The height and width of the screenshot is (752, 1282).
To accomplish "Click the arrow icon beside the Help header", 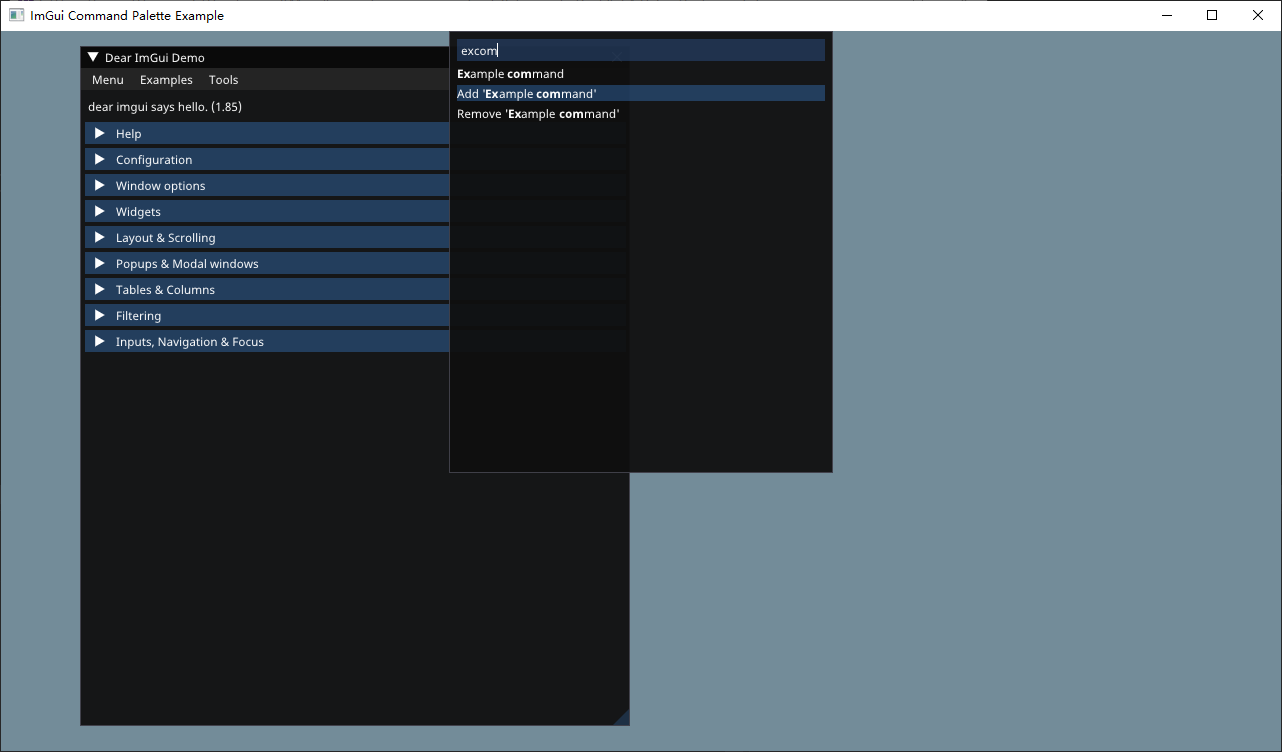I will [99, 133].
